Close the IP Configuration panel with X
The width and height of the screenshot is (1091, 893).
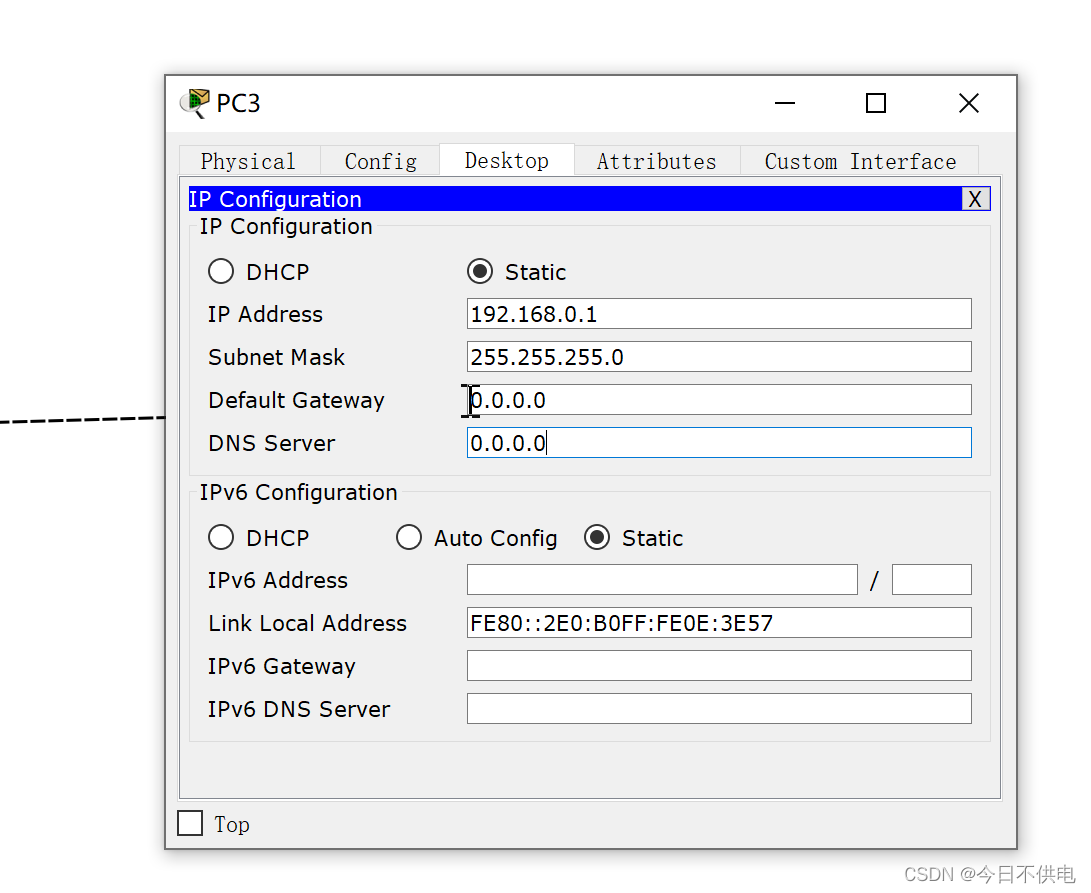975,199
